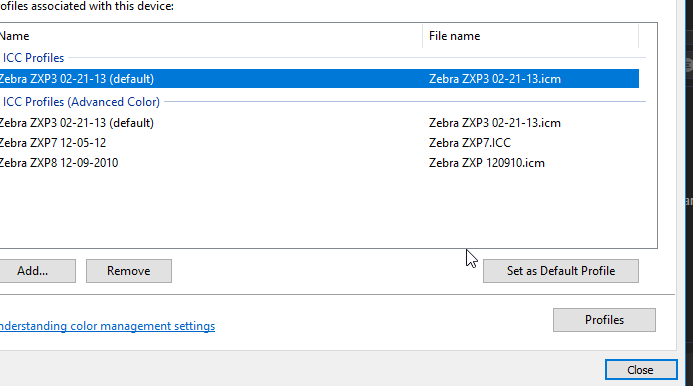693x386 pixels.
Task: Sort list by the Name column header
Action: coord(211,36)
